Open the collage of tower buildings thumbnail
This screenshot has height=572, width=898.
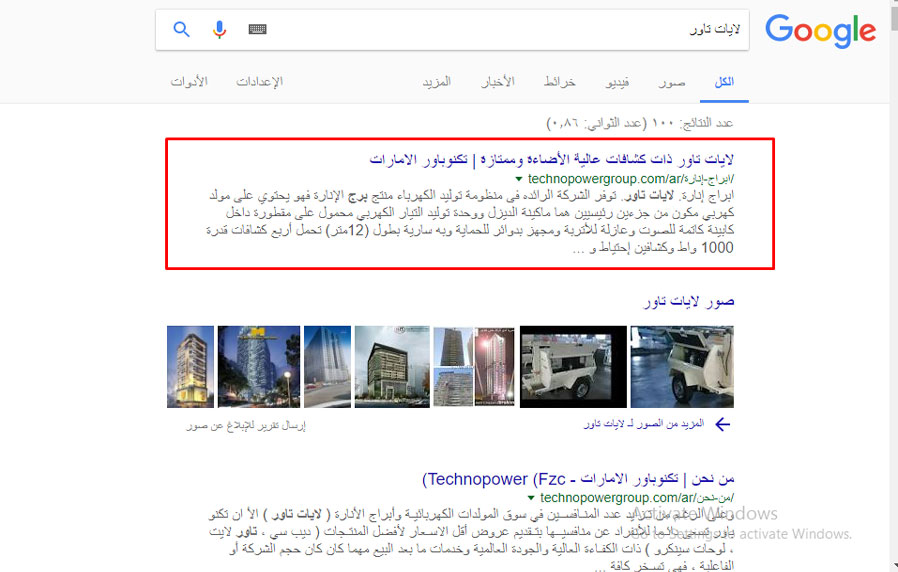coord(474,367)
